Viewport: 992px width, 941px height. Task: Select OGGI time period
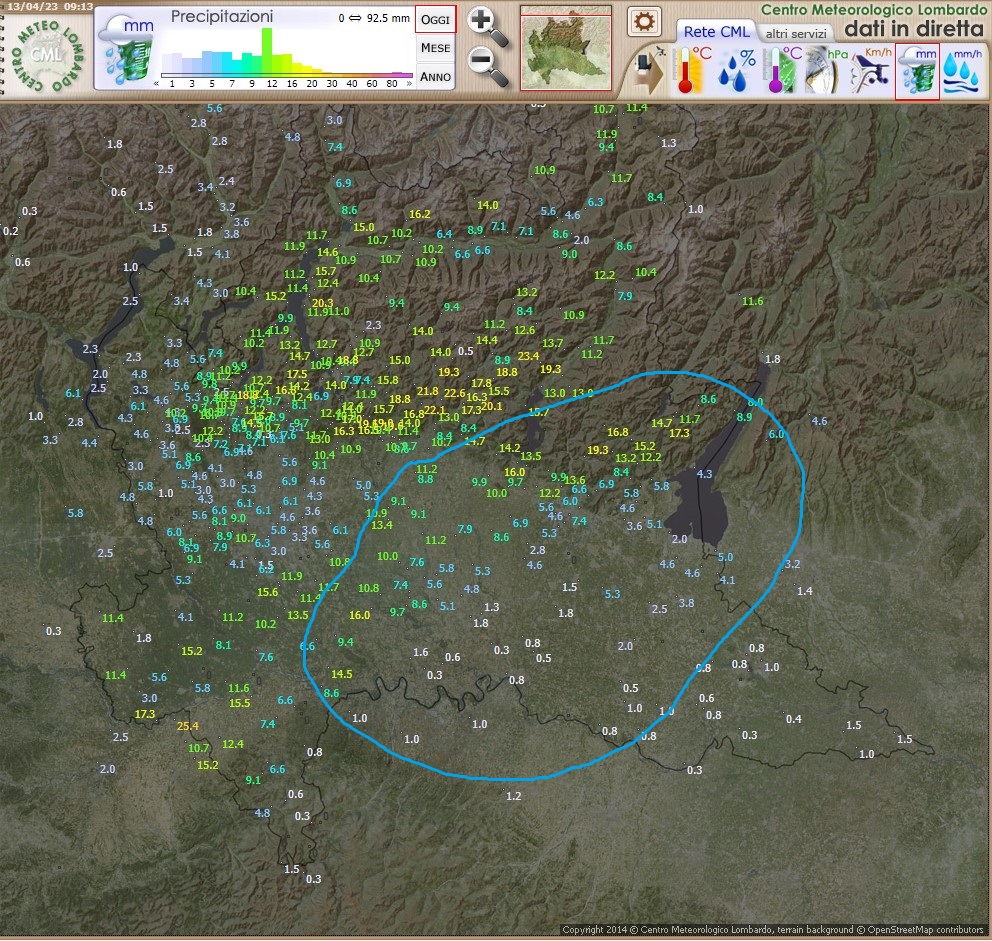click(x=435, y=20)
